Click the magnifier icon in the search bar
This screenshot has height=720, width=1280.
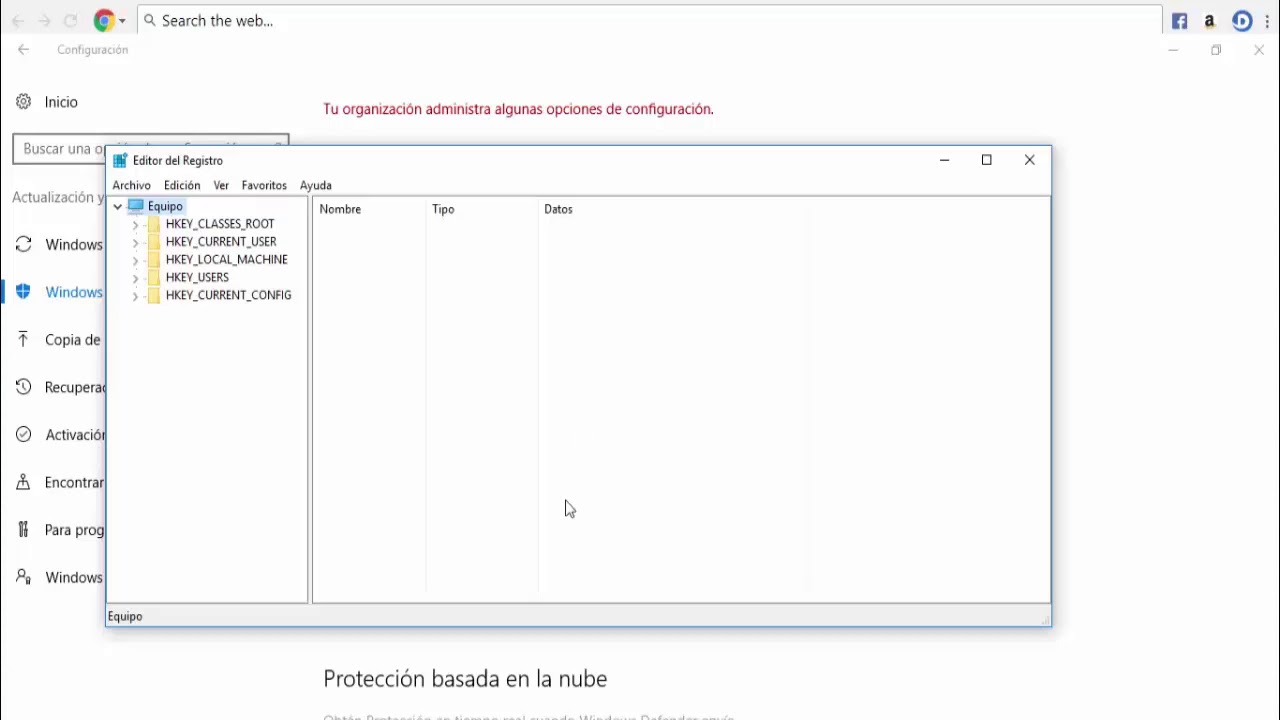pyautogui.click(x=150, y=20)
